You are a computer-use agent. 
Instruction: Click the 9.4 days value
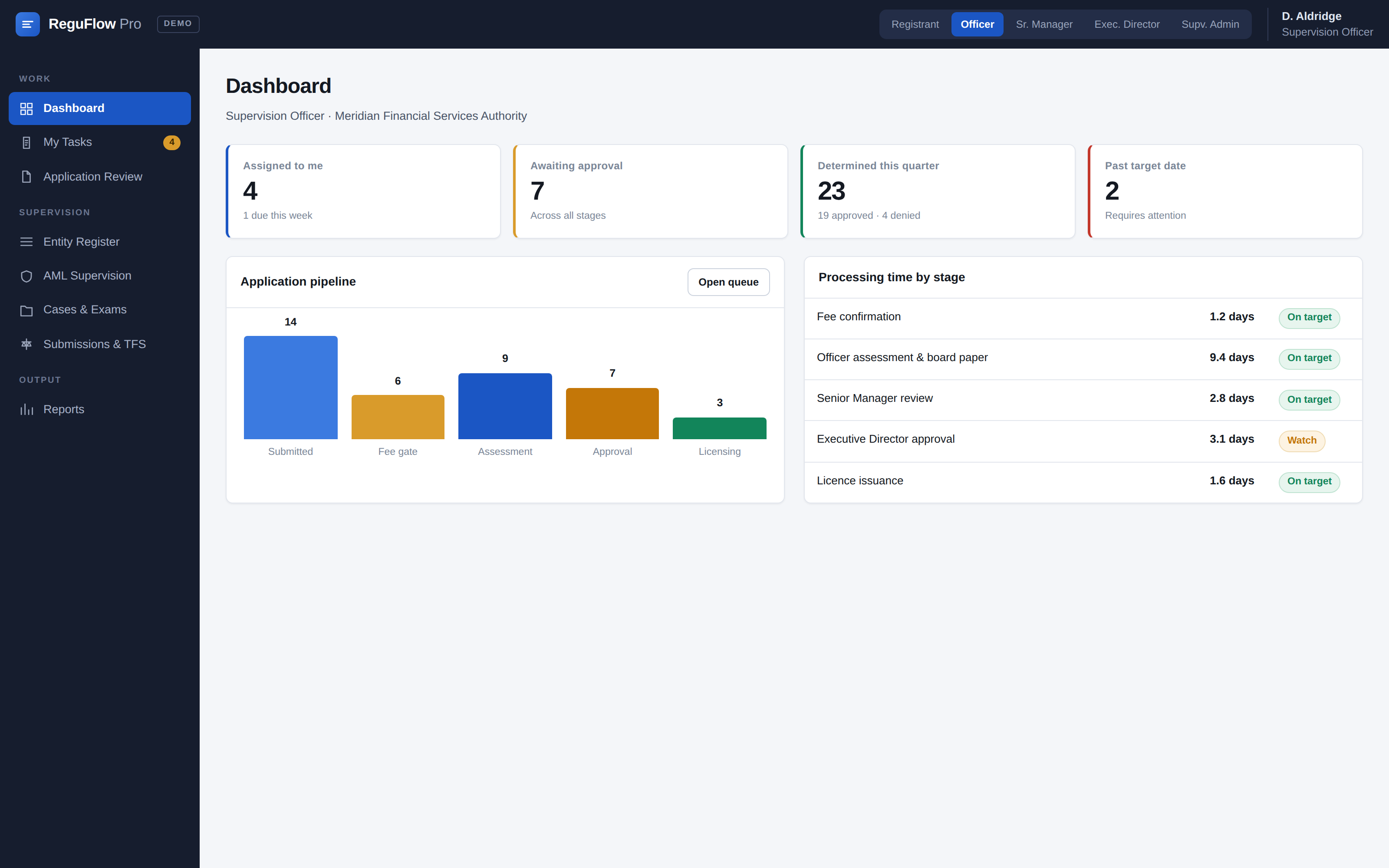tap(1232, 358)
